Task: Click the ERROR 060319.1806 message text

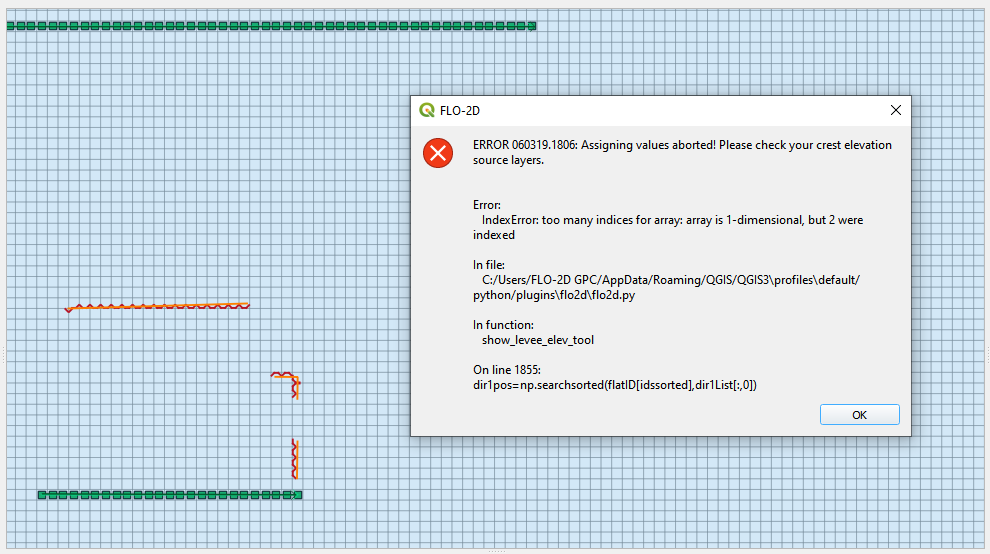Action: (682, 152)
